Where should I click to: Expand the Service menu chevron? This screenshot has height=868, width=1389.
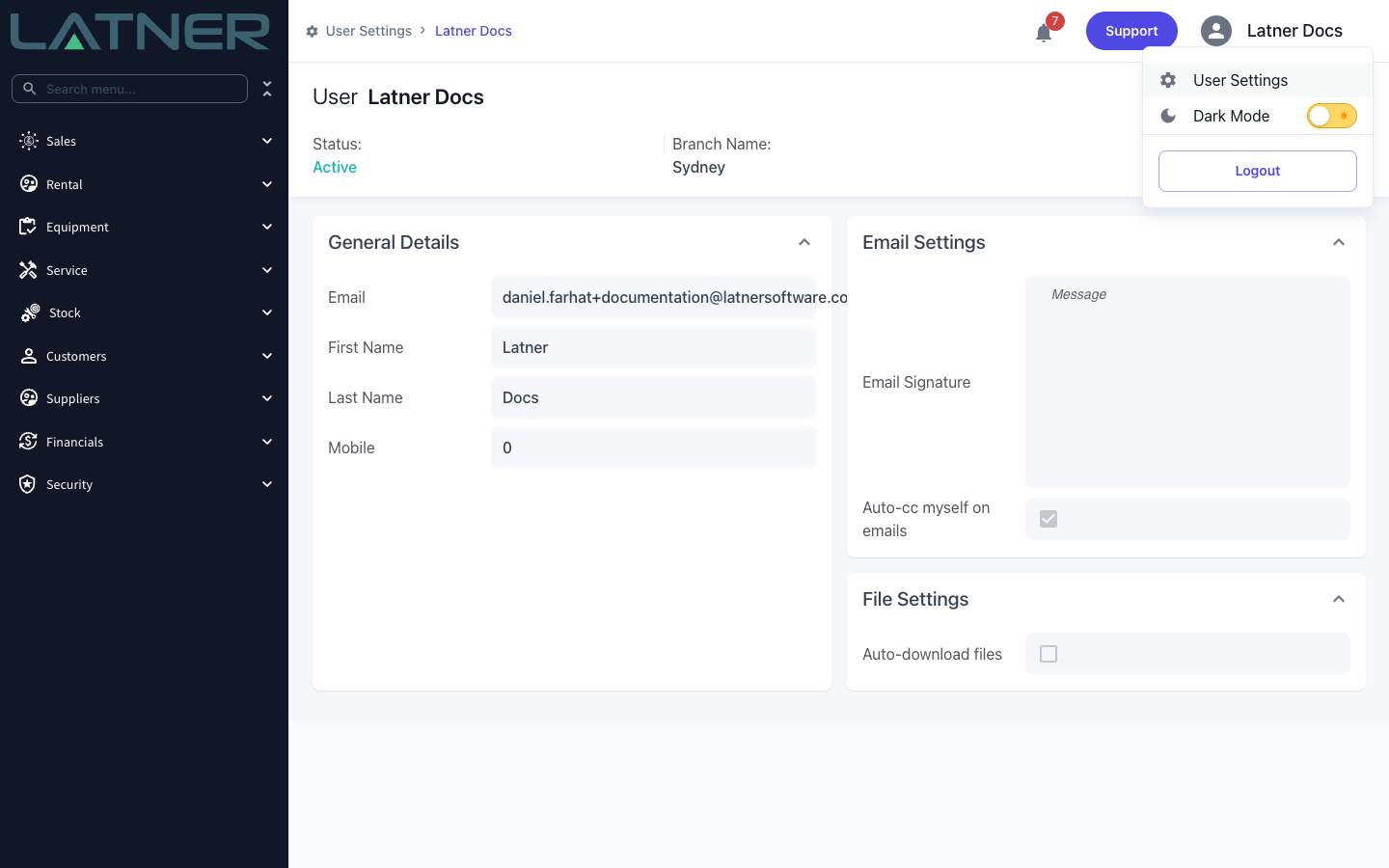[x=267, y=270]
